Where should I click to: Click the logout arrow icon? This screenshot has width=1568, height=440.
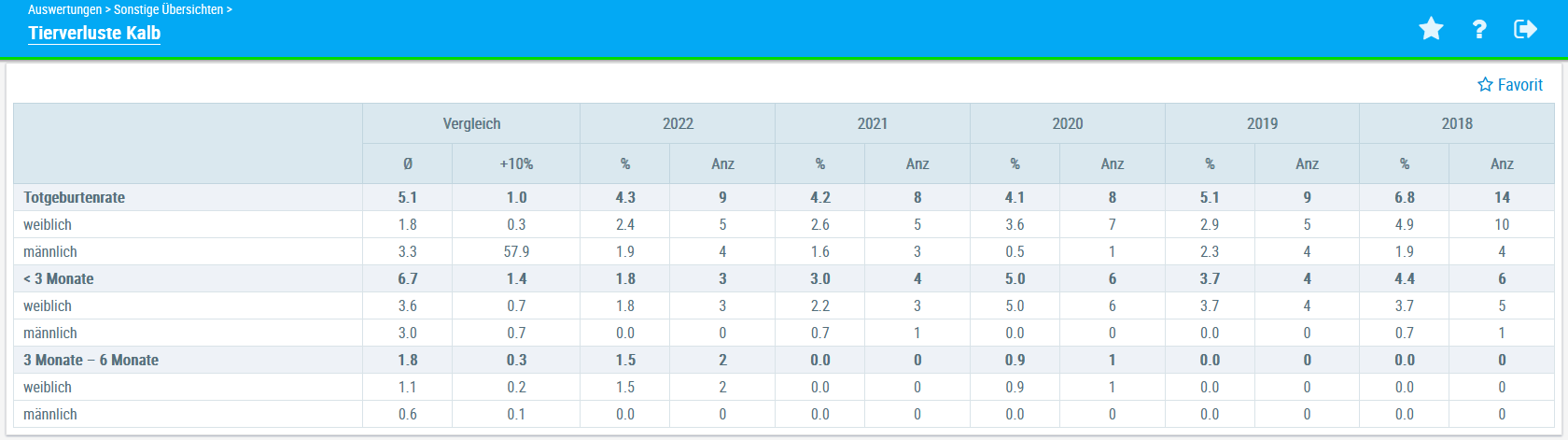pos(1525,29)
